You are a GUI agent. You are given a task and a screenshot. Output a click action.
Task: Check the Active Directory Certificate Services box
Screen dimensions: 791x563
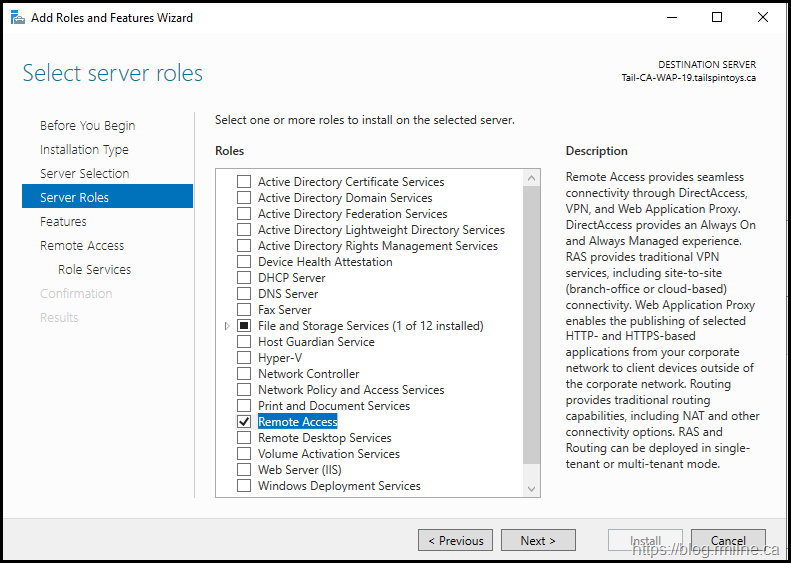pyautogui.click(x=244, y=182)
